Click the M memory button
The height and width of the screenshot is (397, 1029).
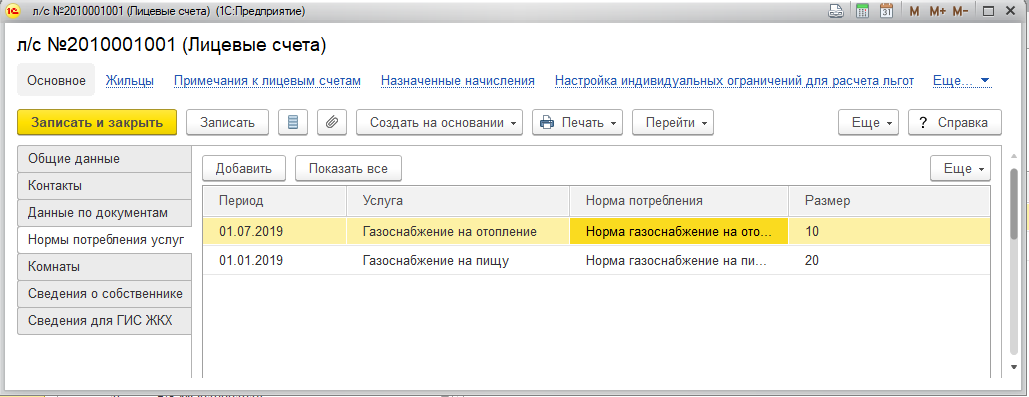point(914,11)
